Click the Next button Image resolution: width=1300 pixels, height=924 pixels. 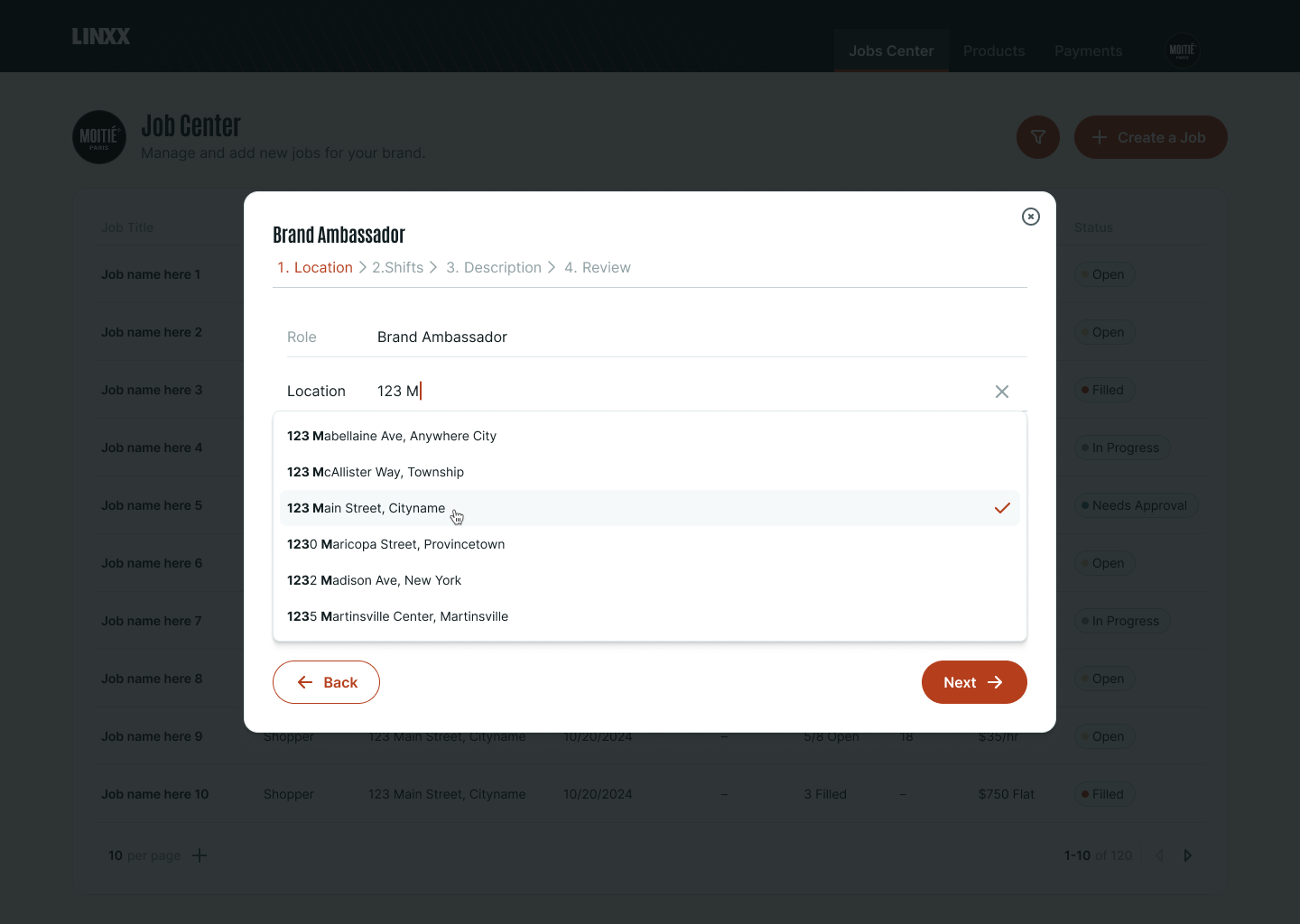[974, 682]
